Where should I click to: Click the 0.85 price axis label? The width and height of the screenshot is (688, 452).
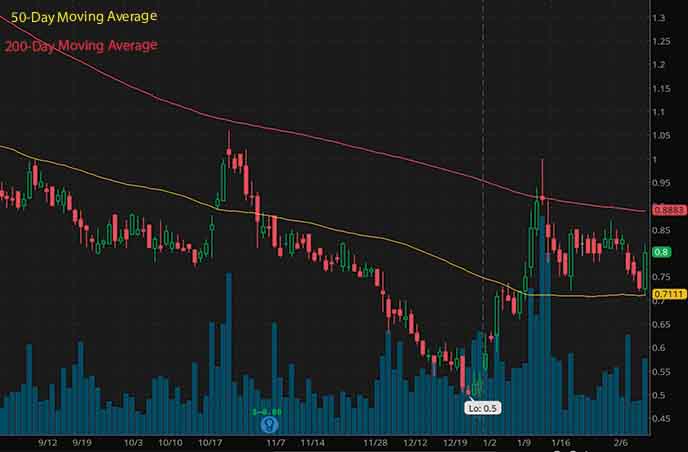(x=661, y=230)
